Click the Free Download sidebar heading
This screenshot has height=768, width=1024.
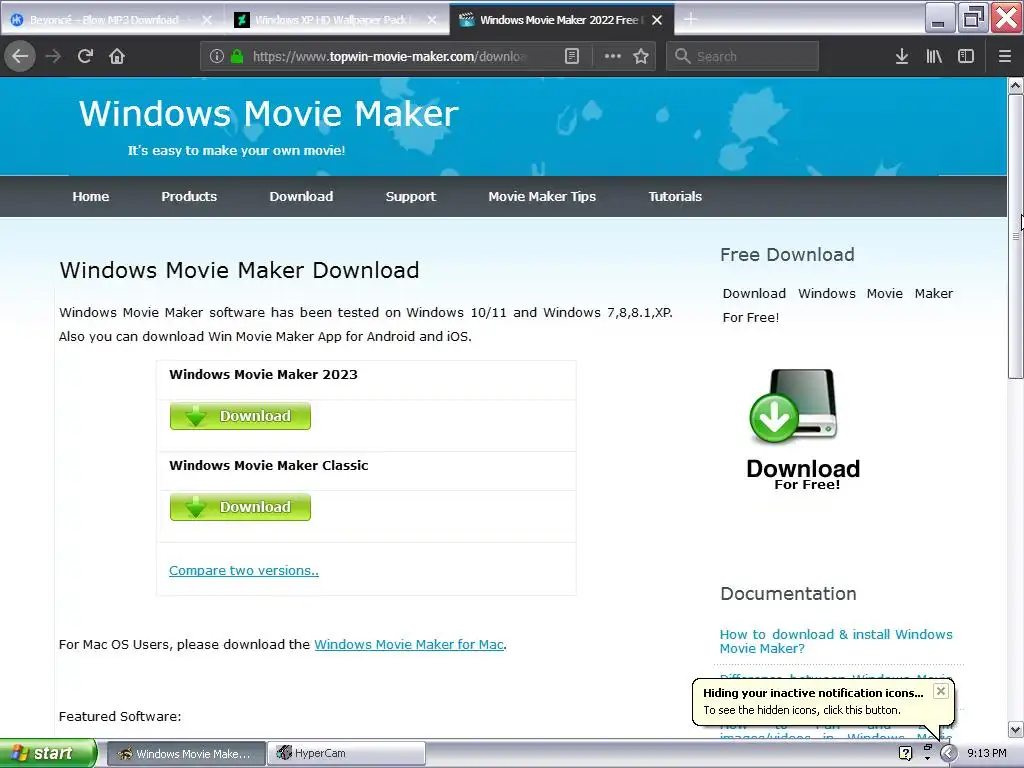pos(787,254)
